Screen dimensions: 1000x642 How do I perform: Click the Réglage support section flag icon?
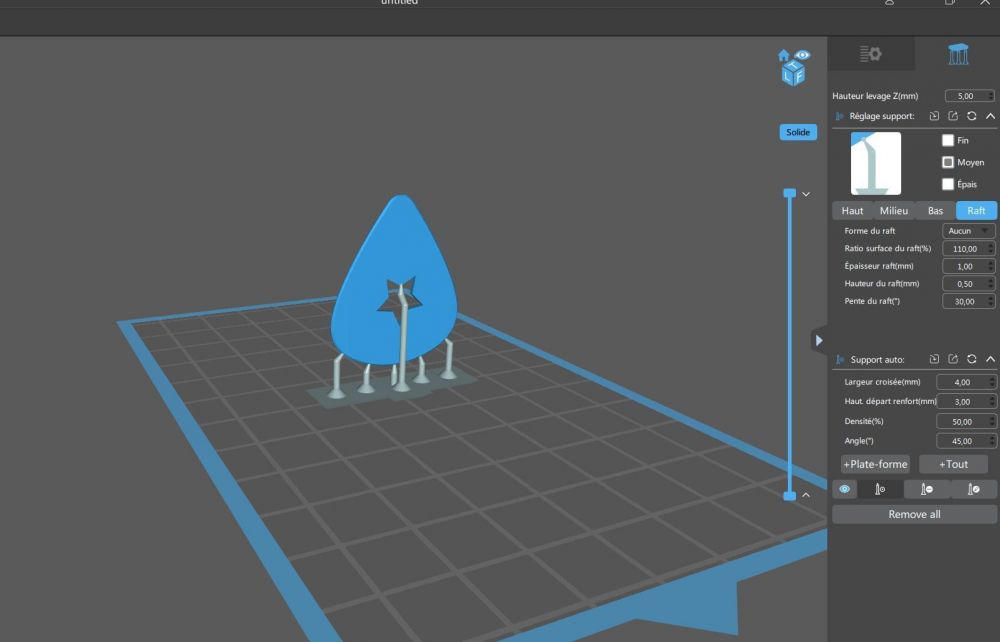(x=839, y=116)
